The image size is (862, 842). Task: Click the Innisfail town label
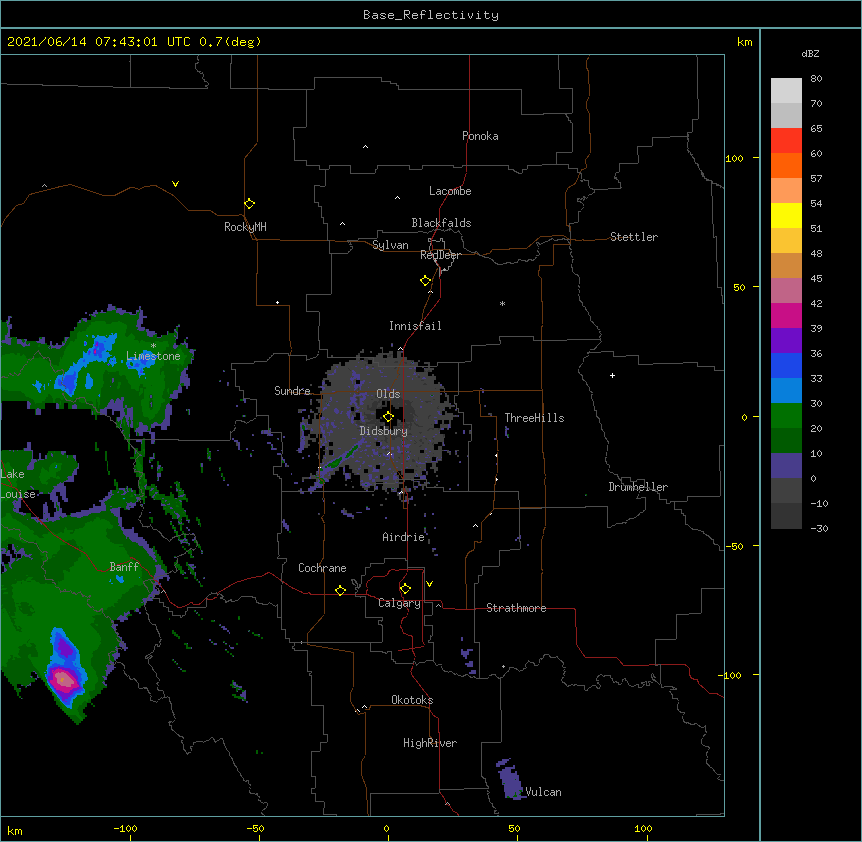(x=415, y=326)
